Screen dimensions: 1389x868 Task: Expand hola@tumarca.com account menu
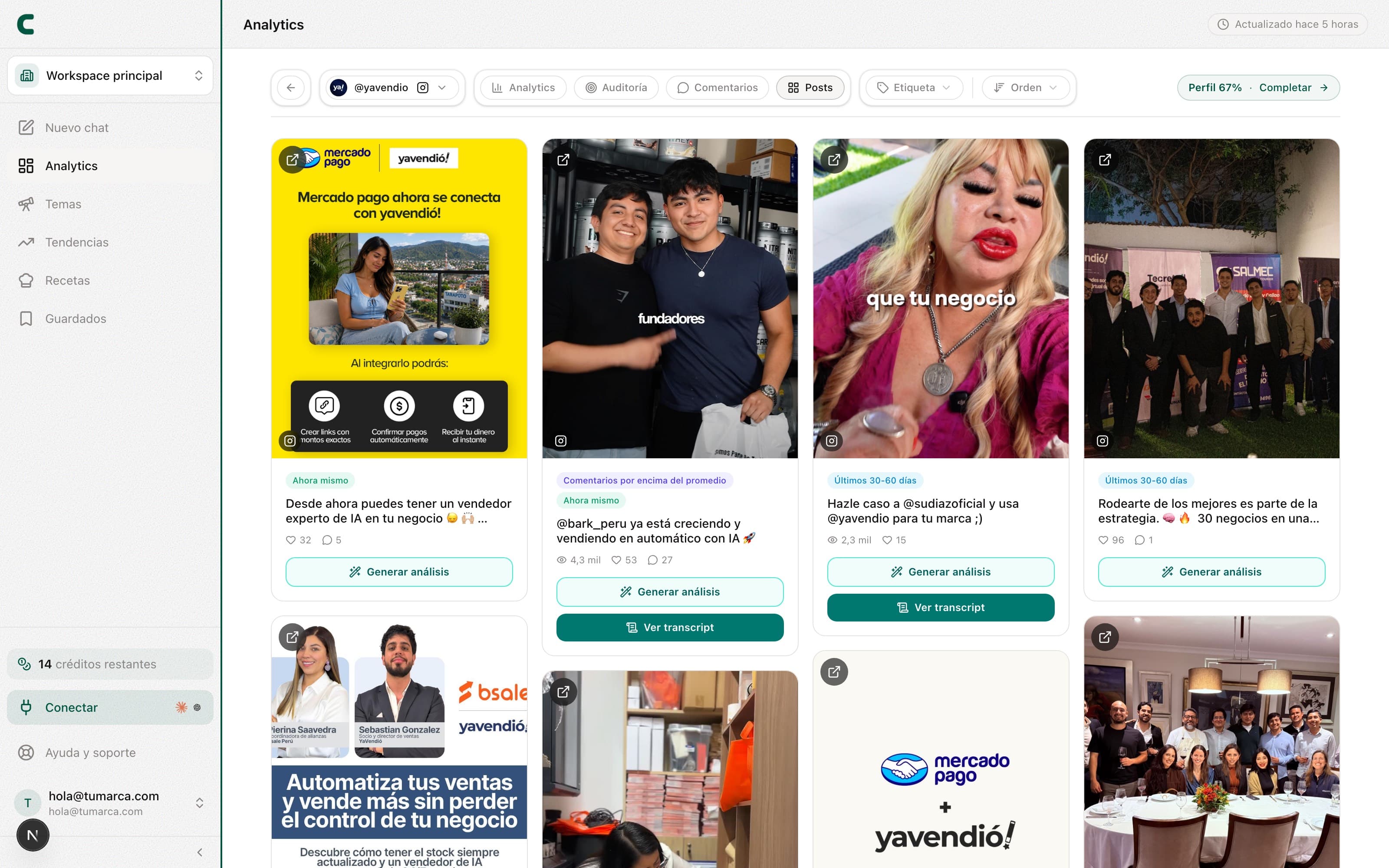click(110, 803)
